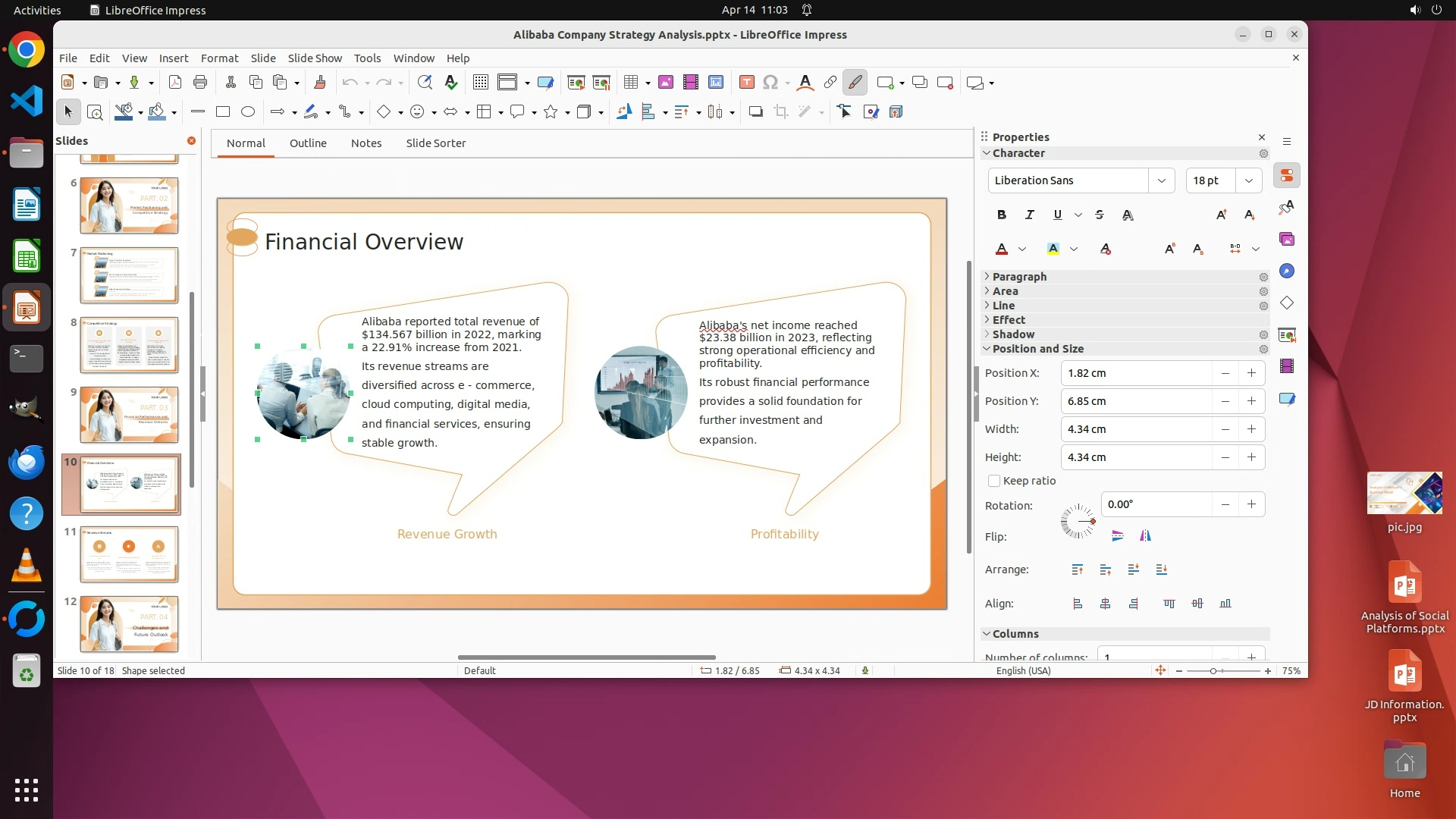This screenshot has width=1456, height=819.
Task: Open the font name dropdown
Action: tap(1161, 180)
